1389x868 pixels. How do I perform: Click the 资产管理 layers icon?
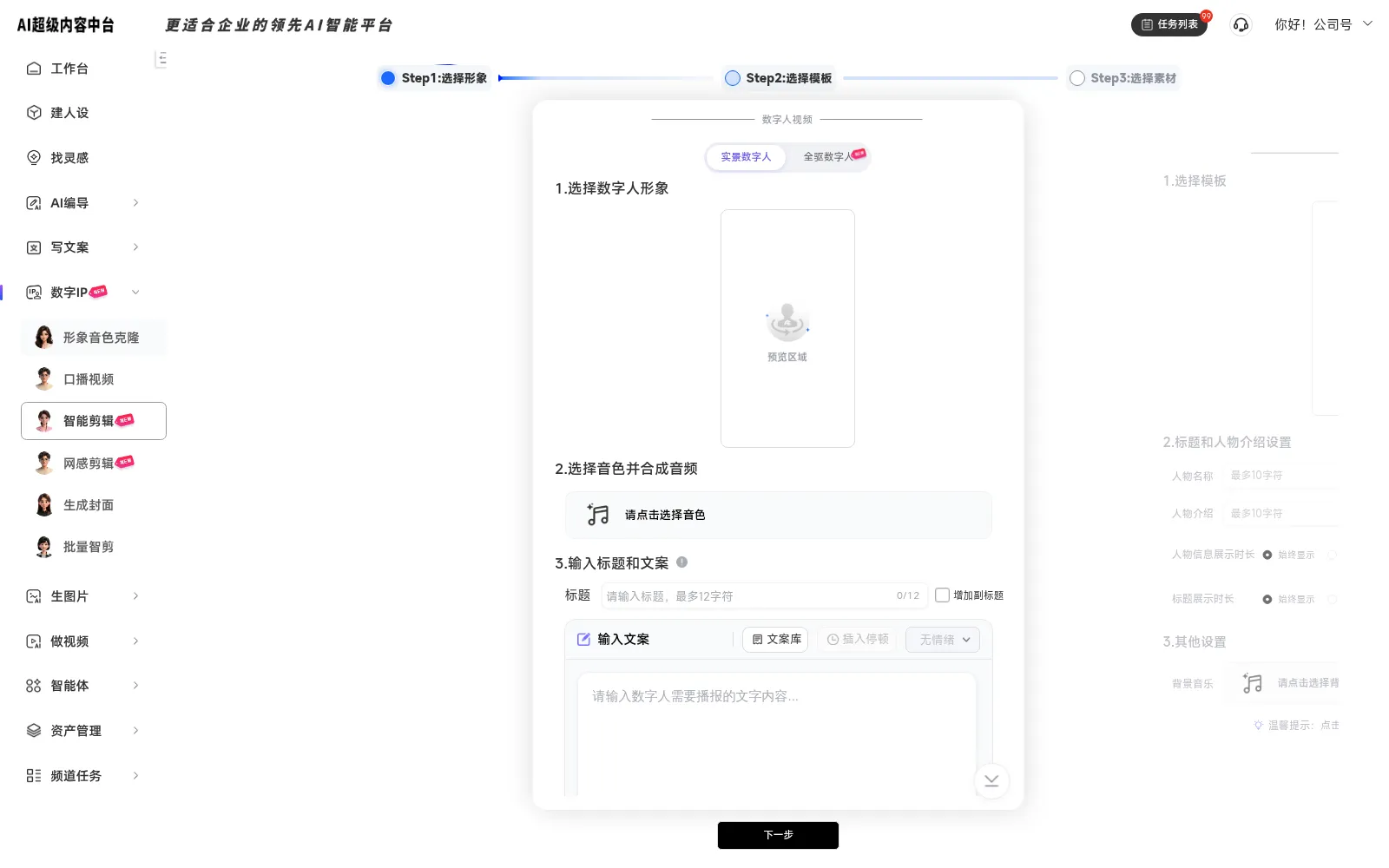(34, 731)
